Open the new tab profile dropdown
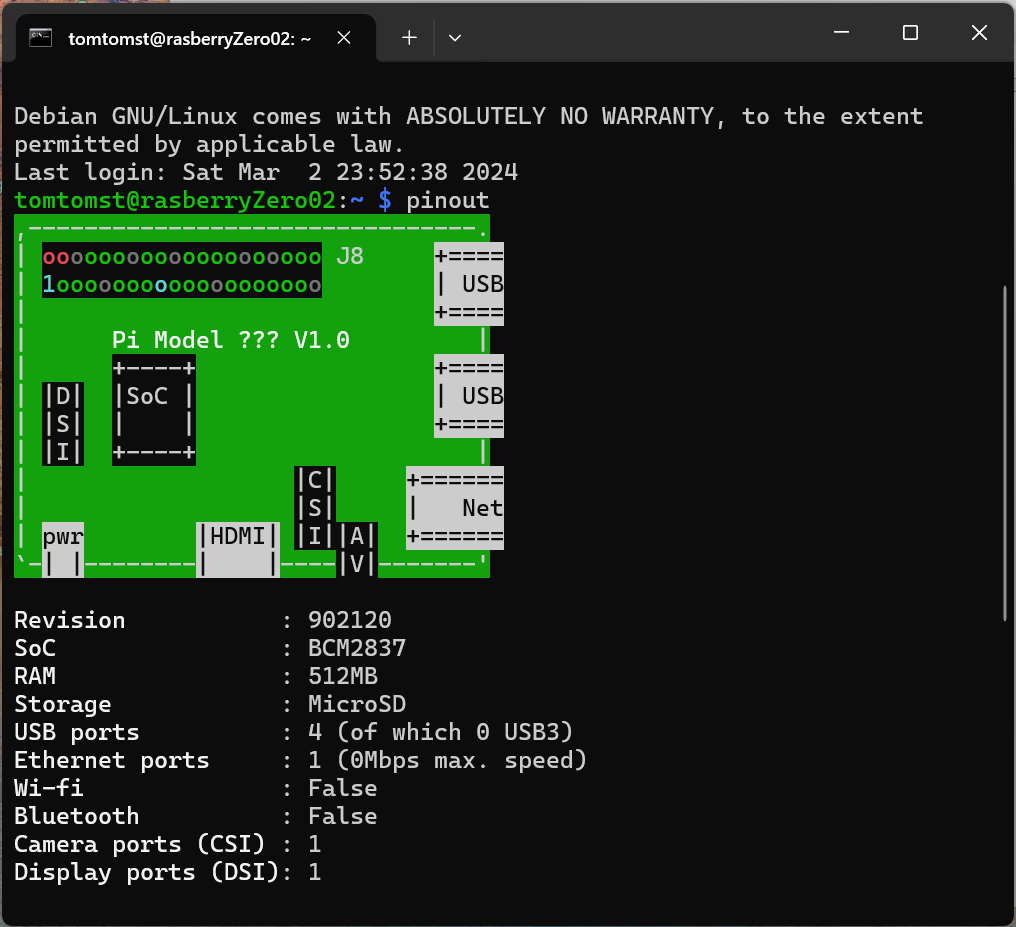The height and width of the screenshot is (927, 1016). (455, 38)
